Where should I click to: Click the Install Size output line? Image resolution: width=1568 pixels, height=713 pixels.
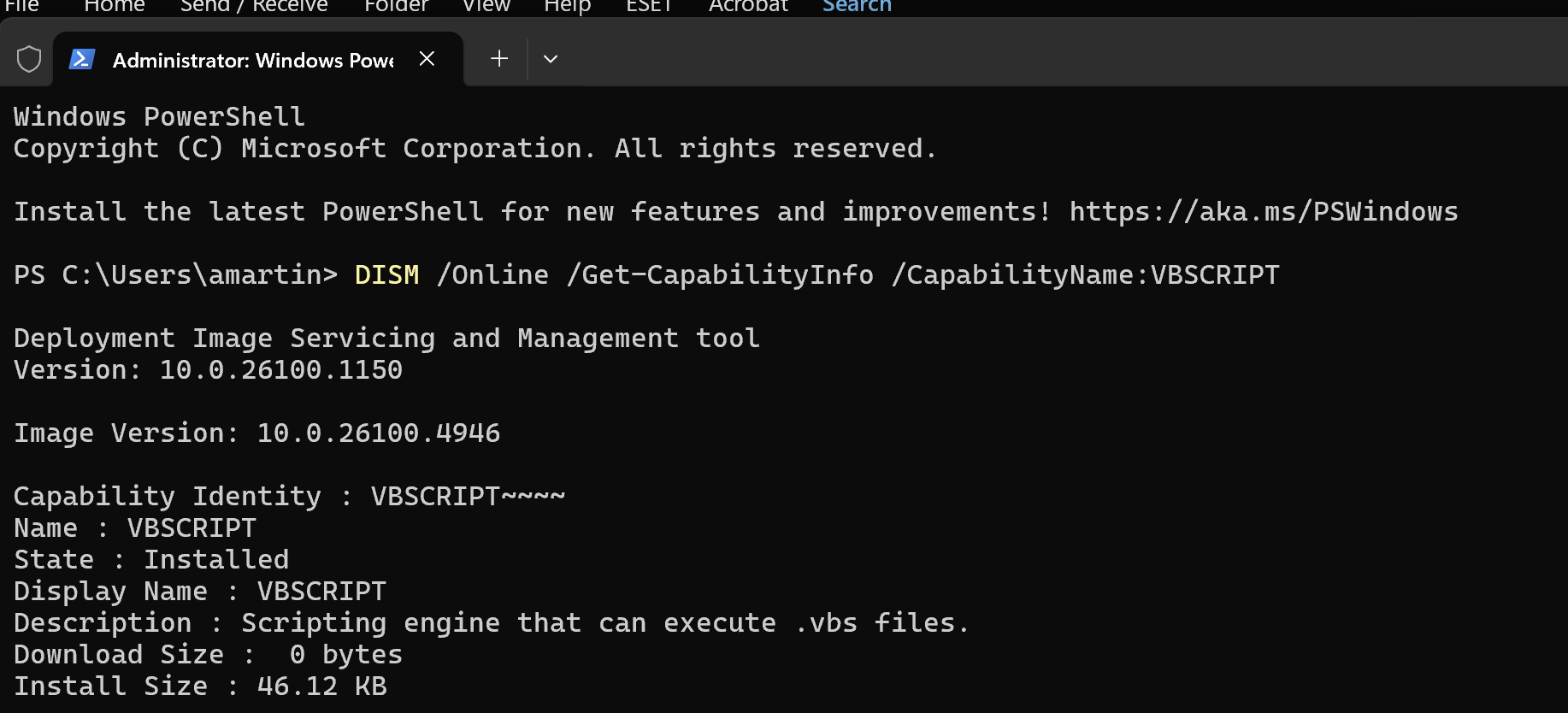200,686
